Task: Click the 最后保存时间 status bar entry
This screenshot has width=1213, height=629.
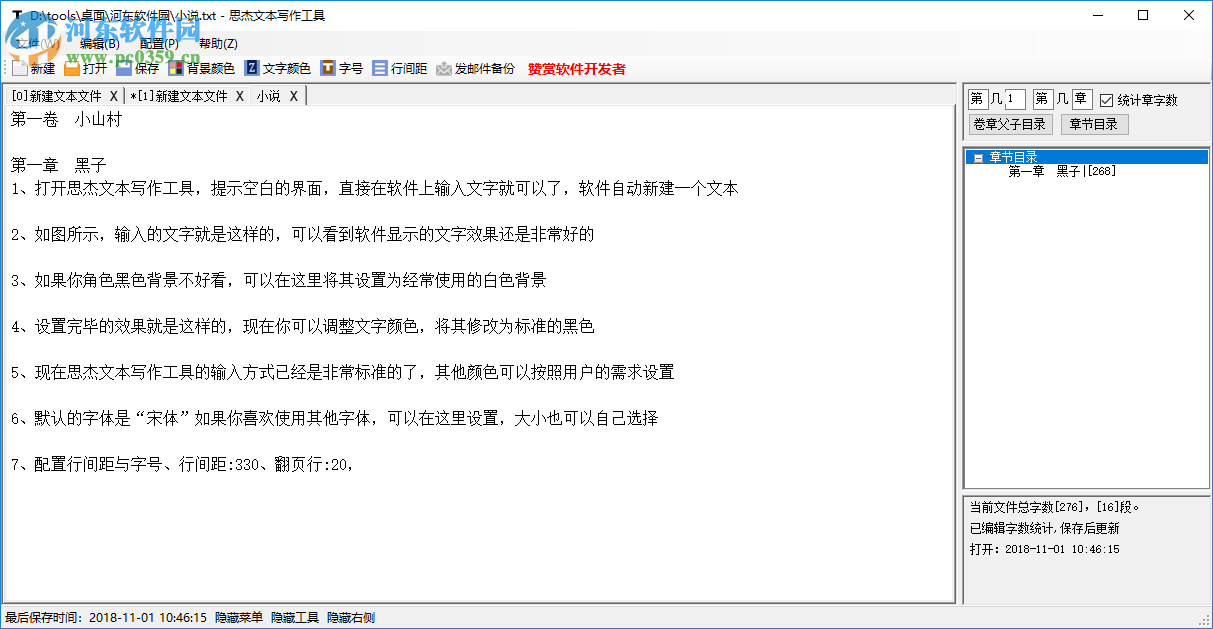Action: (x=106, y=618)
